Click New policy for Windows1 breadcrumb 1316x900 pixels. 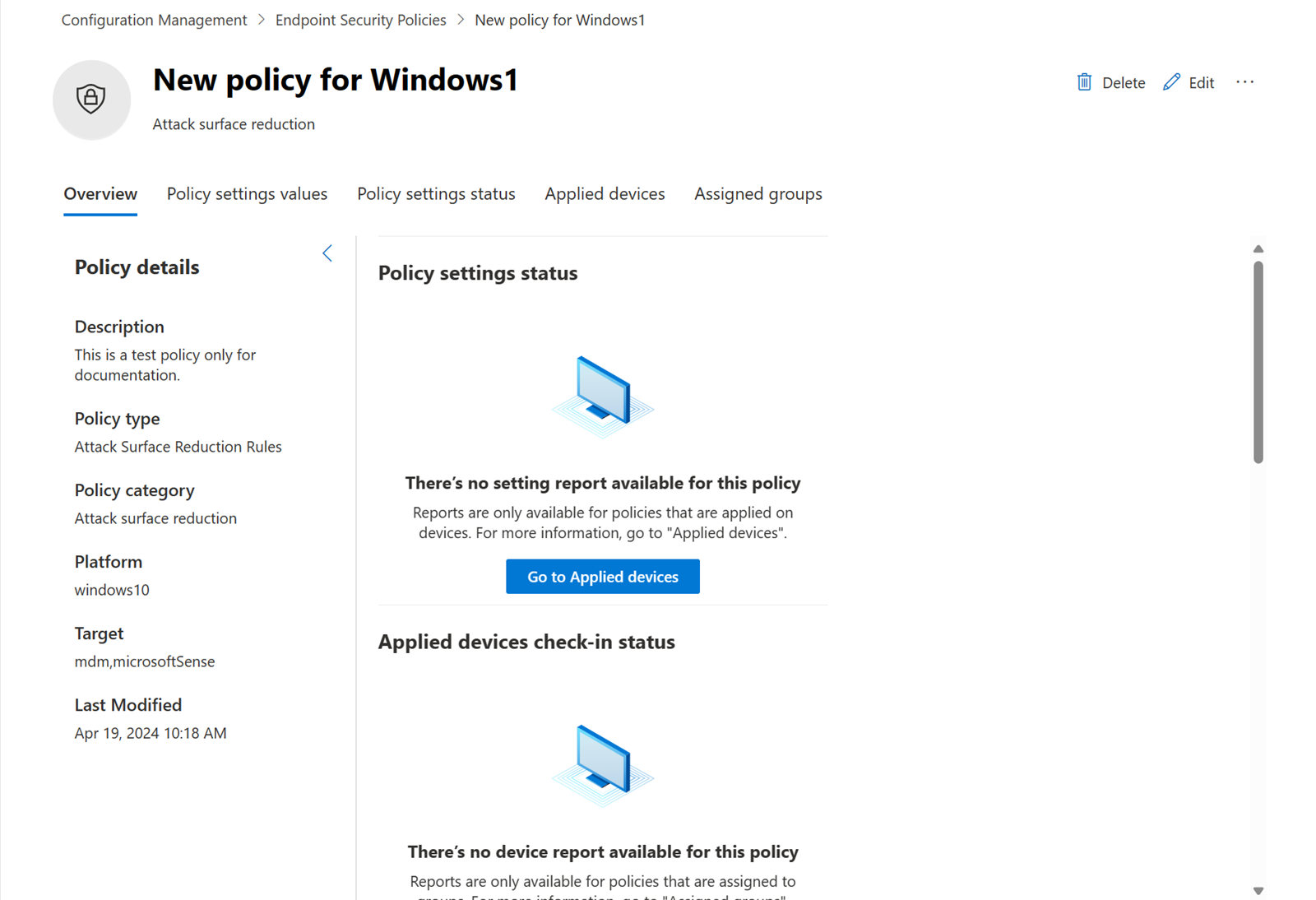point(559,20)
